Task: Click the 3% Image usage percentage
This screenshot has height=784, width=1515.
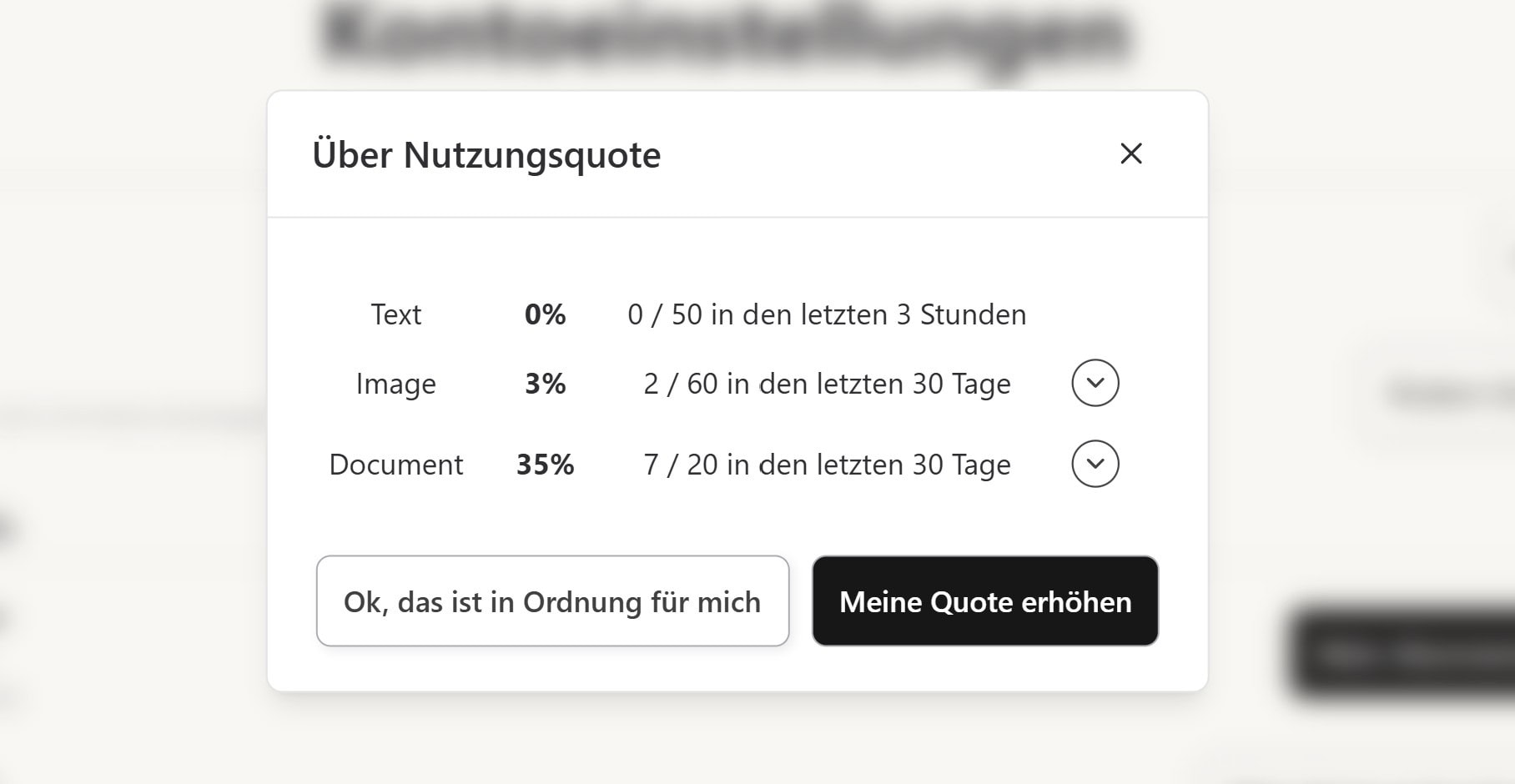Action: (545, 384)
